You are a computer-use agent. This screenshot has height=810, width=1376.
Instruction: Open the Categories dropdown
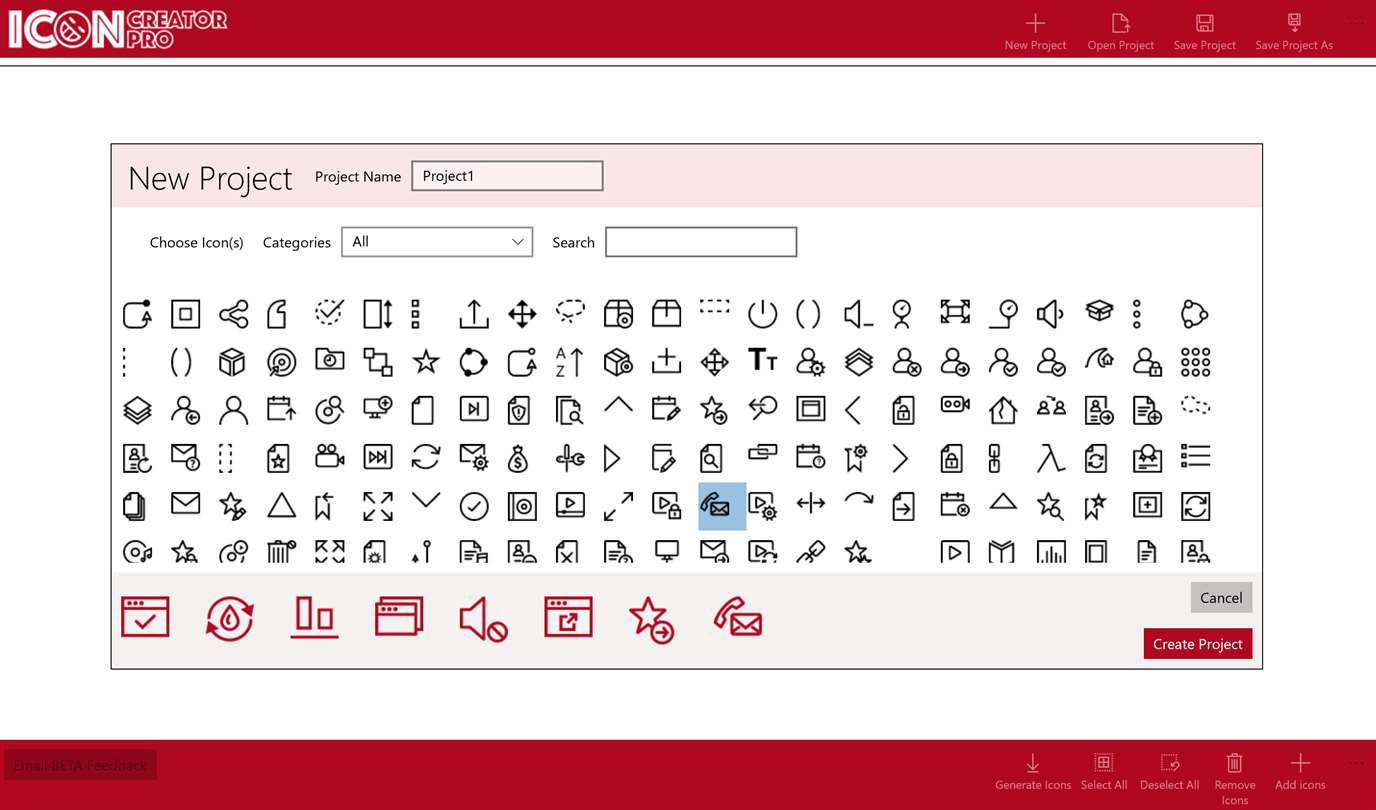[x=437, y=242]
